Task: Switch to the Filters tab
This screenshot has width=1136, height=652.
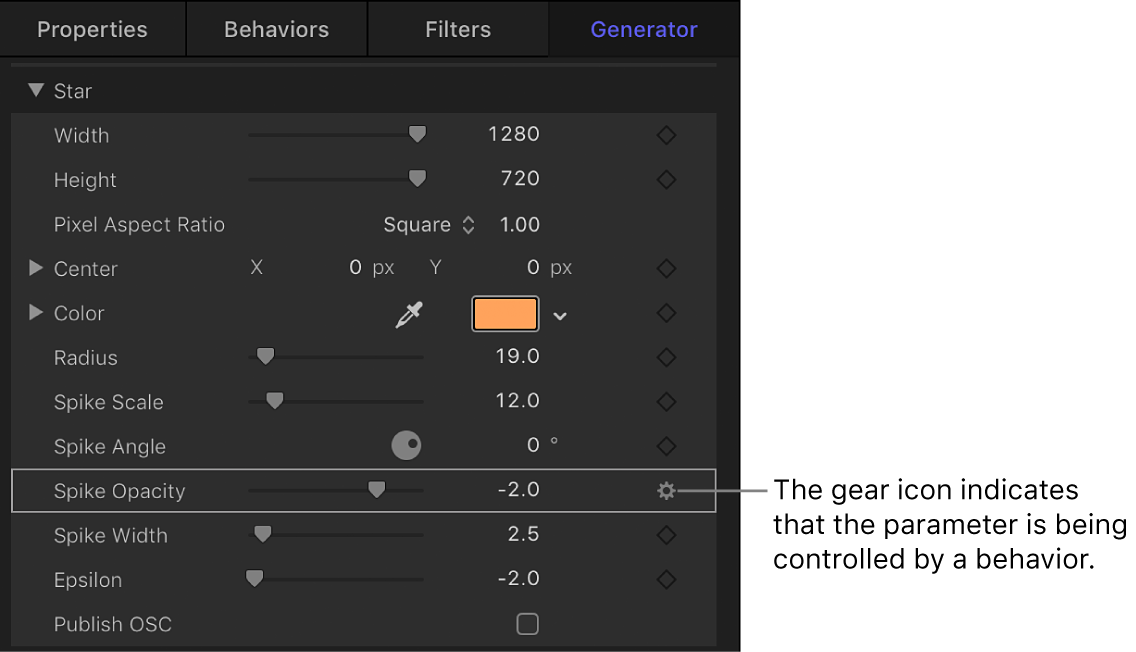Action: 457,28
